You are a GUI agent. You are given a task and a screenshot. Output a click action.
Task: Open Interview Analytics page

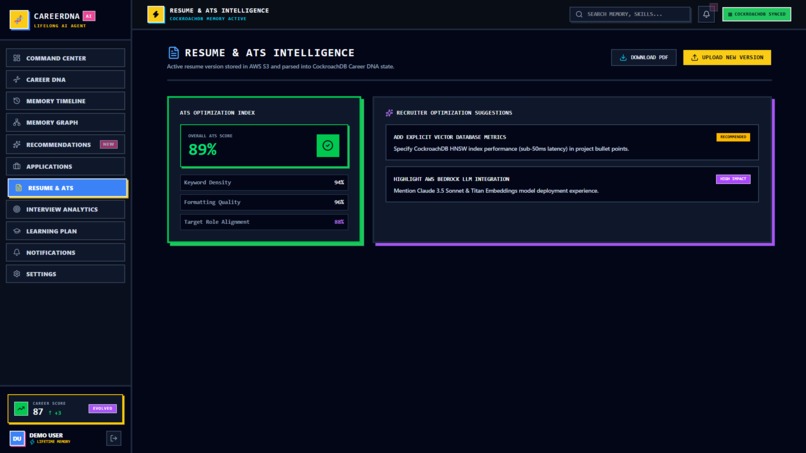65,210
